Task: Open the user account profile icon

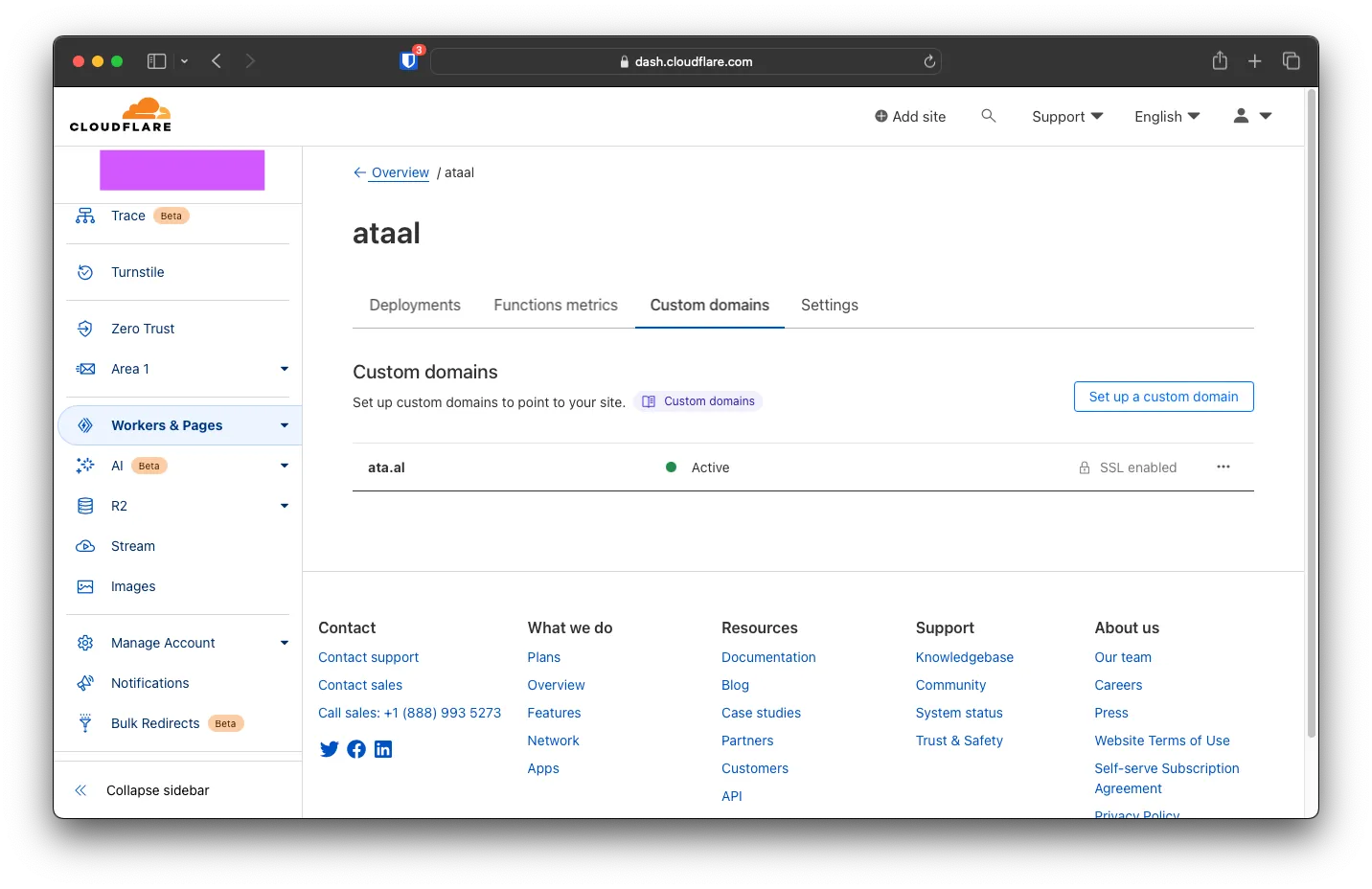Action: pyautogui.click(x=1241, y=116)
